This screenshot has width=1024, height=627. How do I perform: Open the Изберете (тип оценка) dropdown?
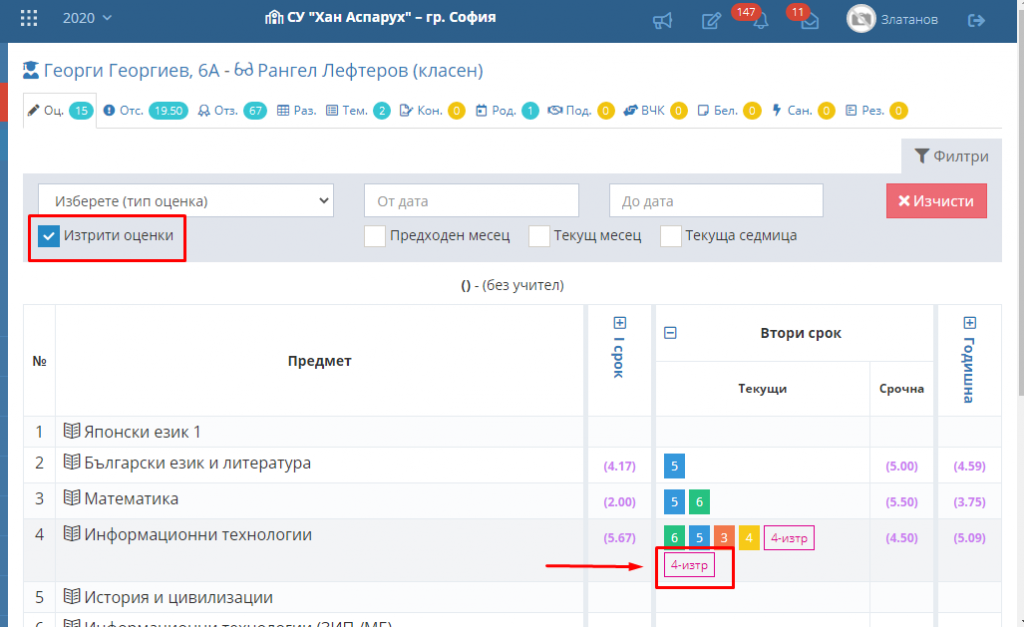click(186, 201)
